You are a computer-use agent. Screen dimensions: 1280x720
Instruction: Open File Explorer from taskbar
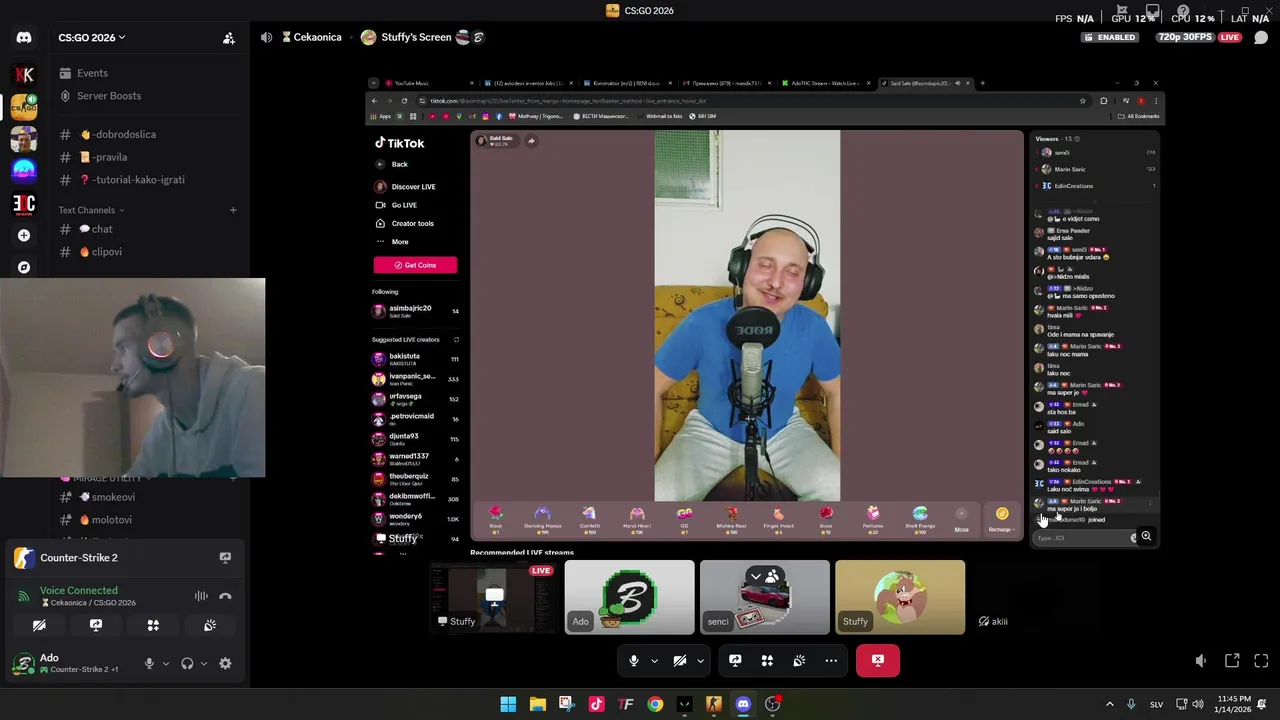click(x=537, y=704)
